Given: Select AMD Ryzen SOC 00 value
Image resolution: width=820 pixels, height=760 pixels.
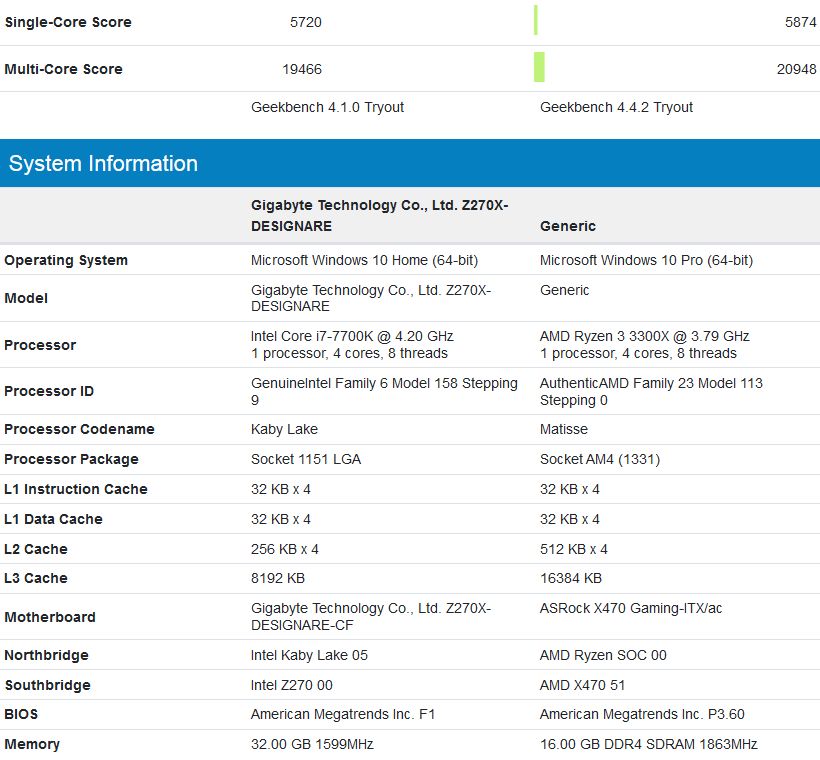Looking at the screenshot, I should 603,655.
